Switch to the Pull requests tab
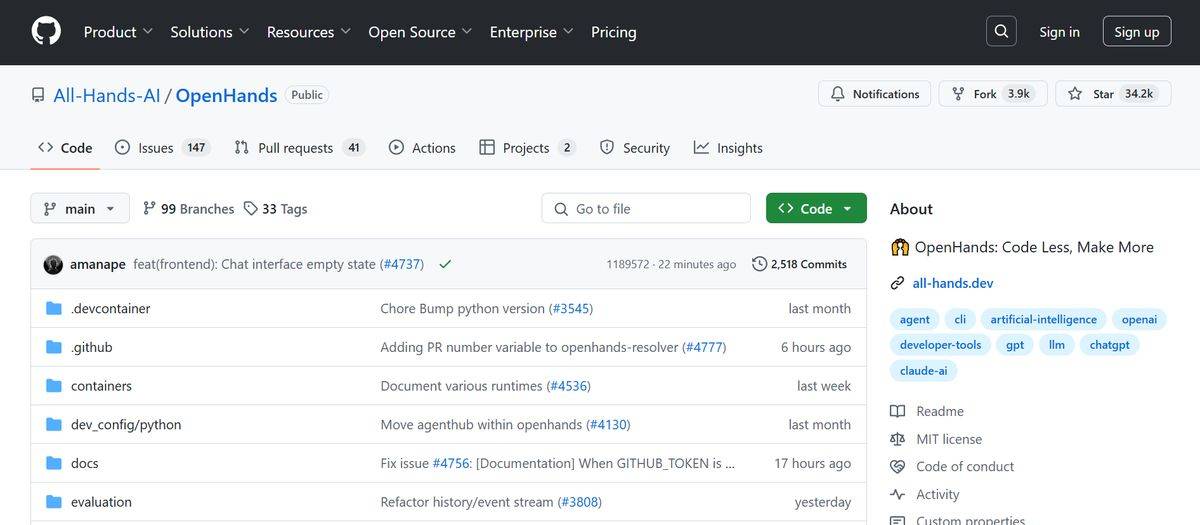Image resolution: width=1200 pixels, height=525 pixels. tap(299, 147)
